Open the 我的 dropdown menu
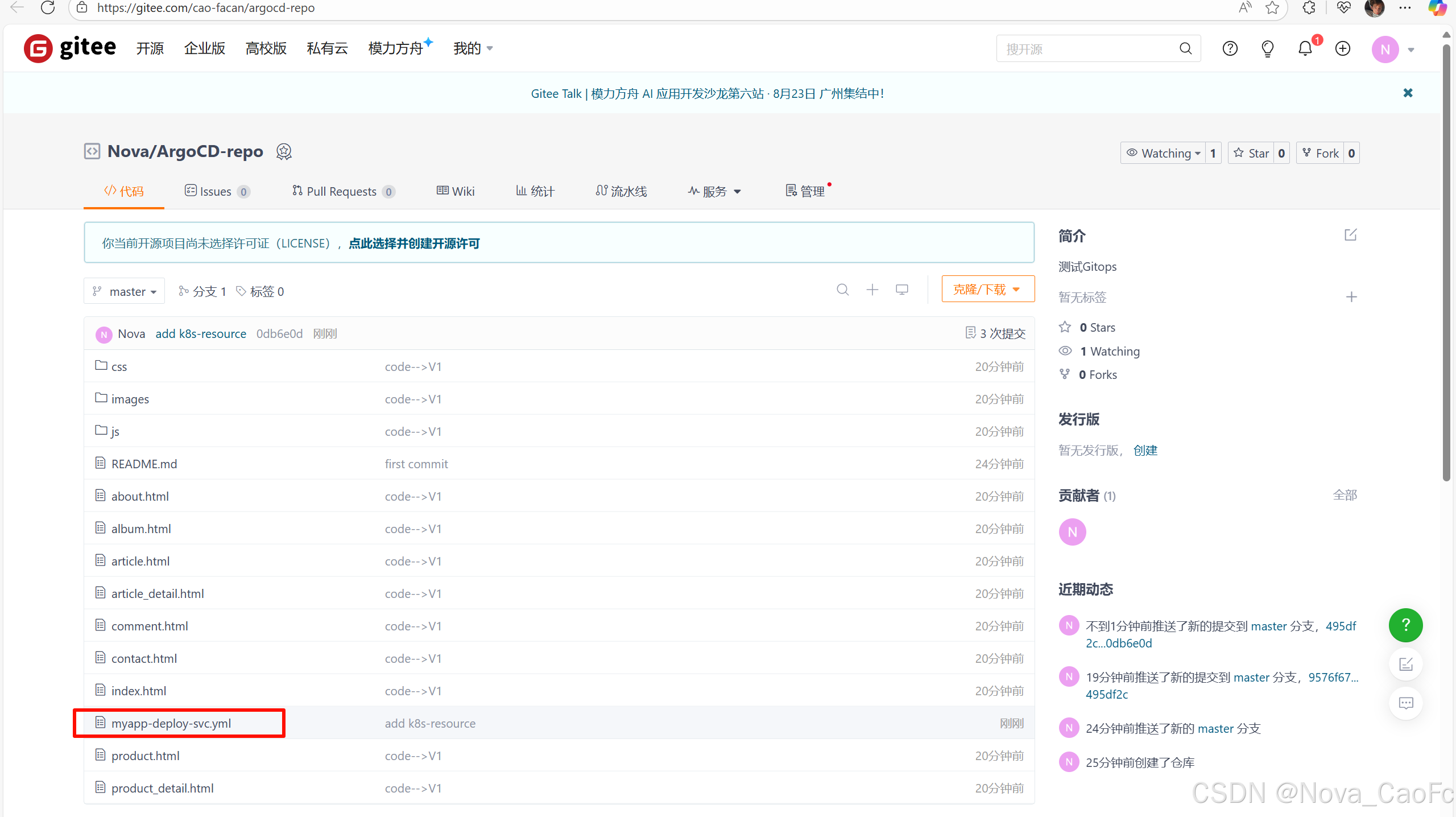Viewport: 1456px width, 817px height. click(x=473, y=48)
